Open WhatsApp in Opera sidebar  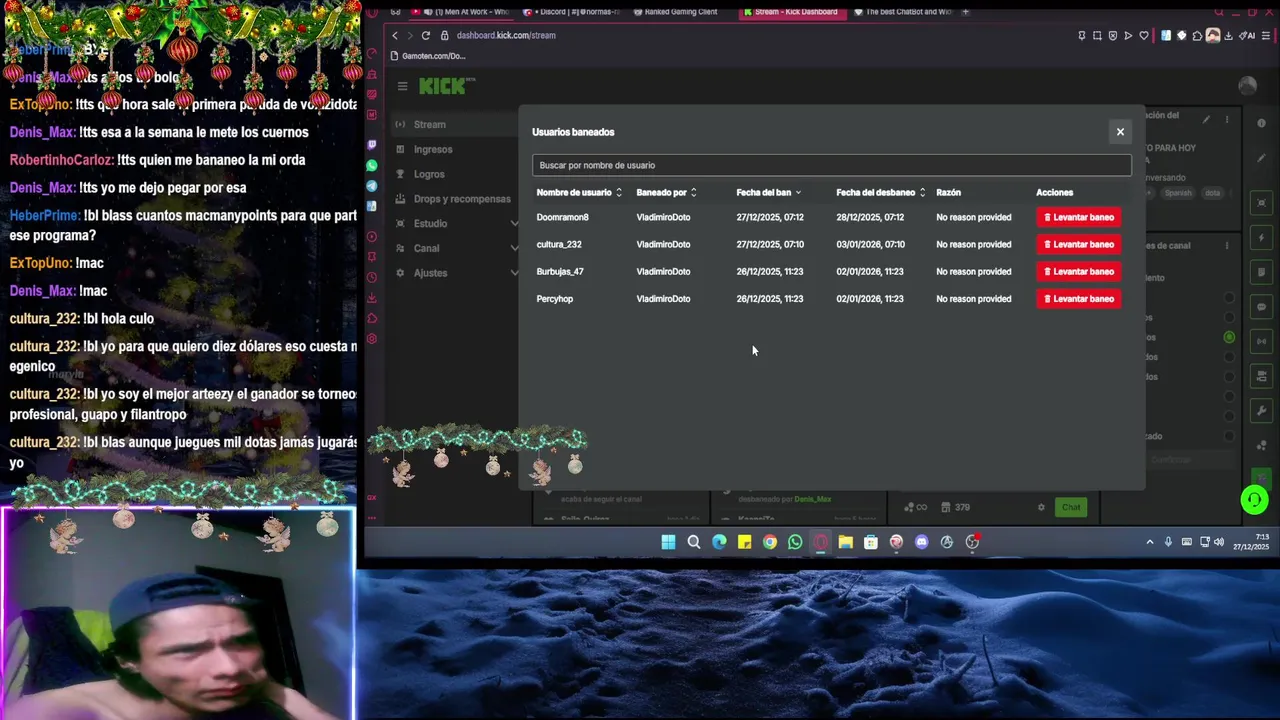[x=372, y=165]
